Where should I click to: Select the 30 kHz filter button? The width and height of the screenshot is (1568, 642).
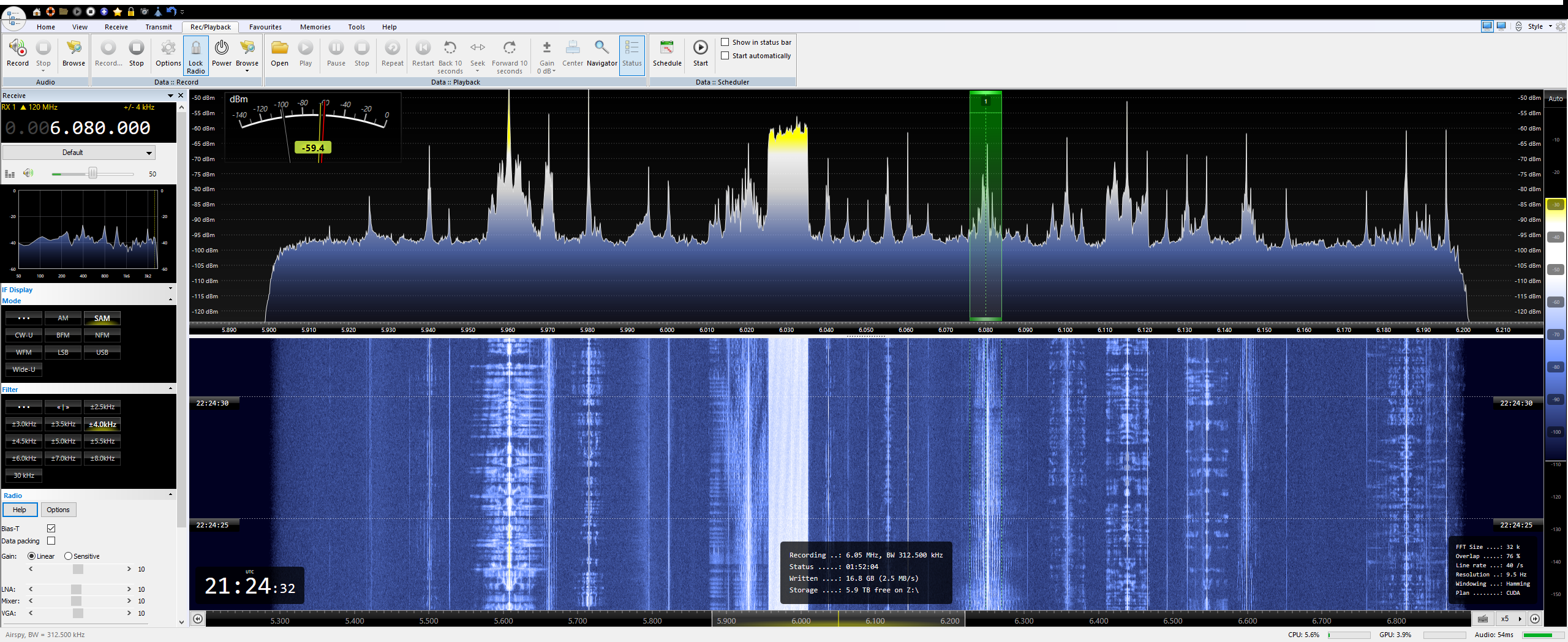click(x=24, y=475)
